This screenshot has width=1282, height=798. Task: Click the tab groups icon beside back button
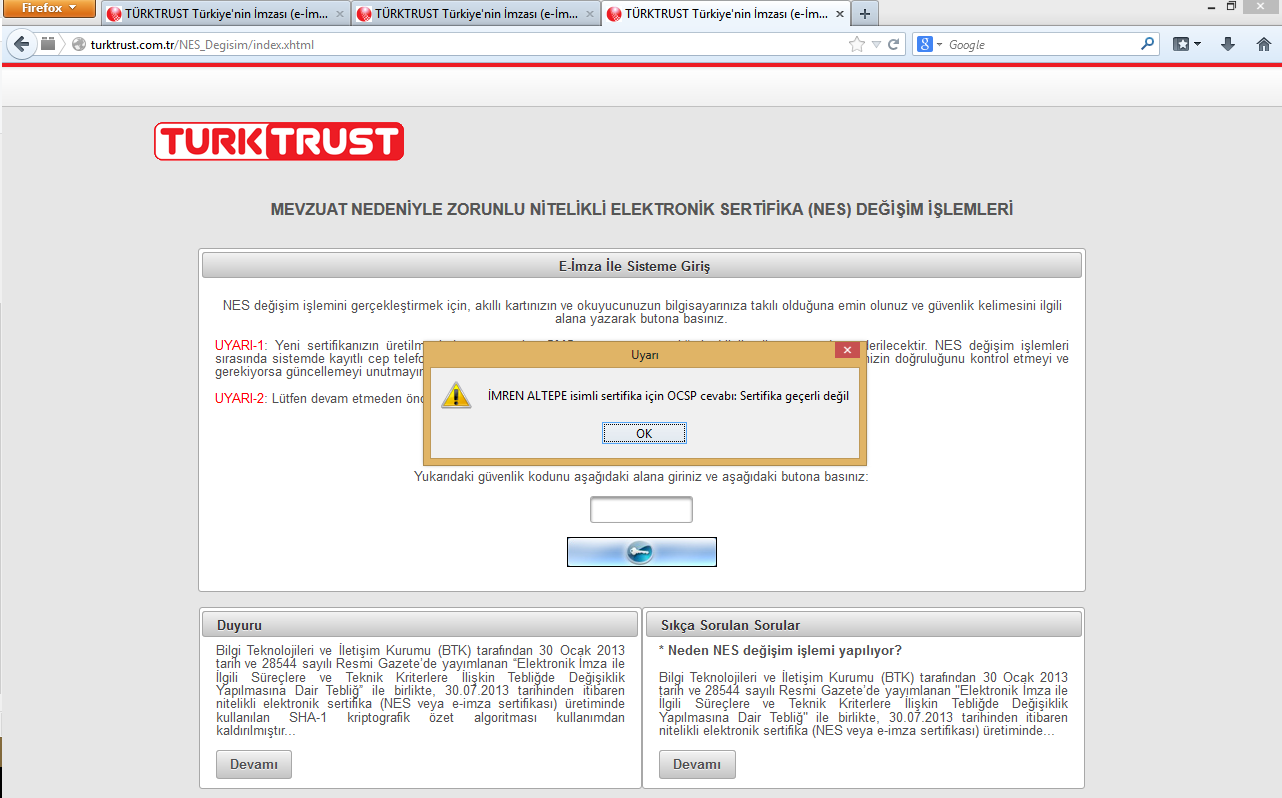[x=48, y=44]
